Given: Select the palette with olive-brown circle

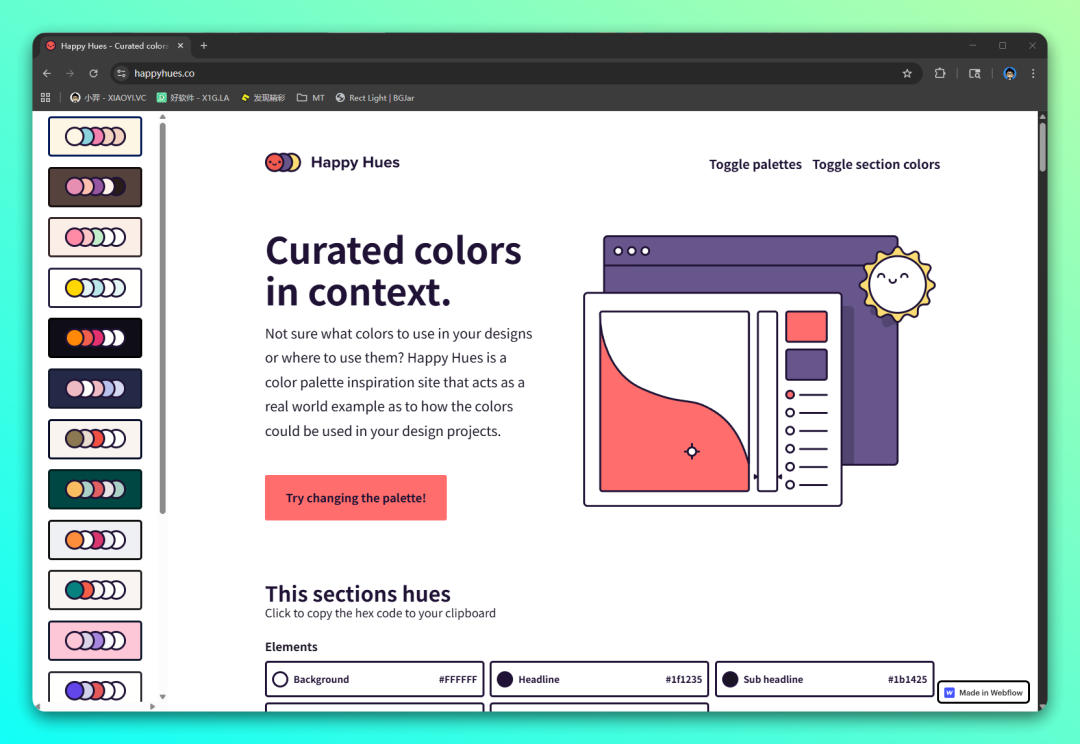Looking at the screenshot, I should pyautogui.click(x=95, y=439).
